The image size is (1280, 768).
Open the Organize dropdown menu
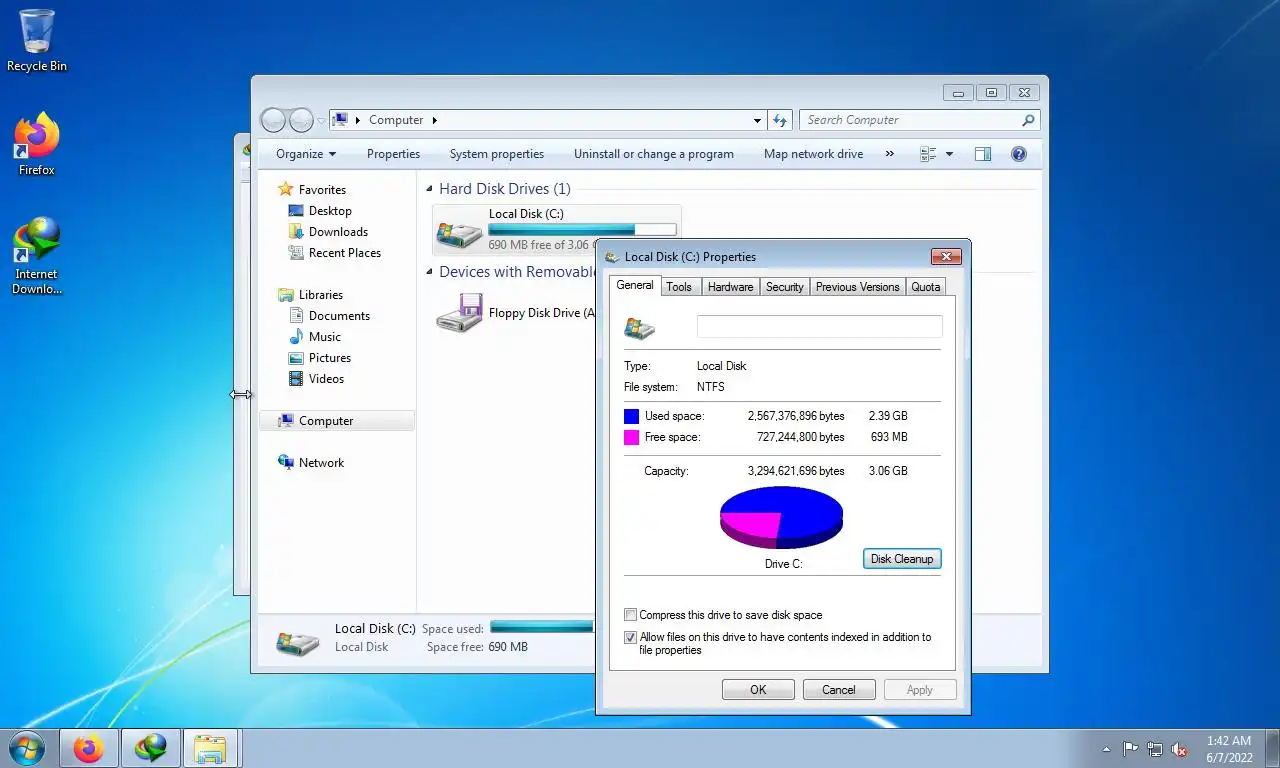(306, 154)
